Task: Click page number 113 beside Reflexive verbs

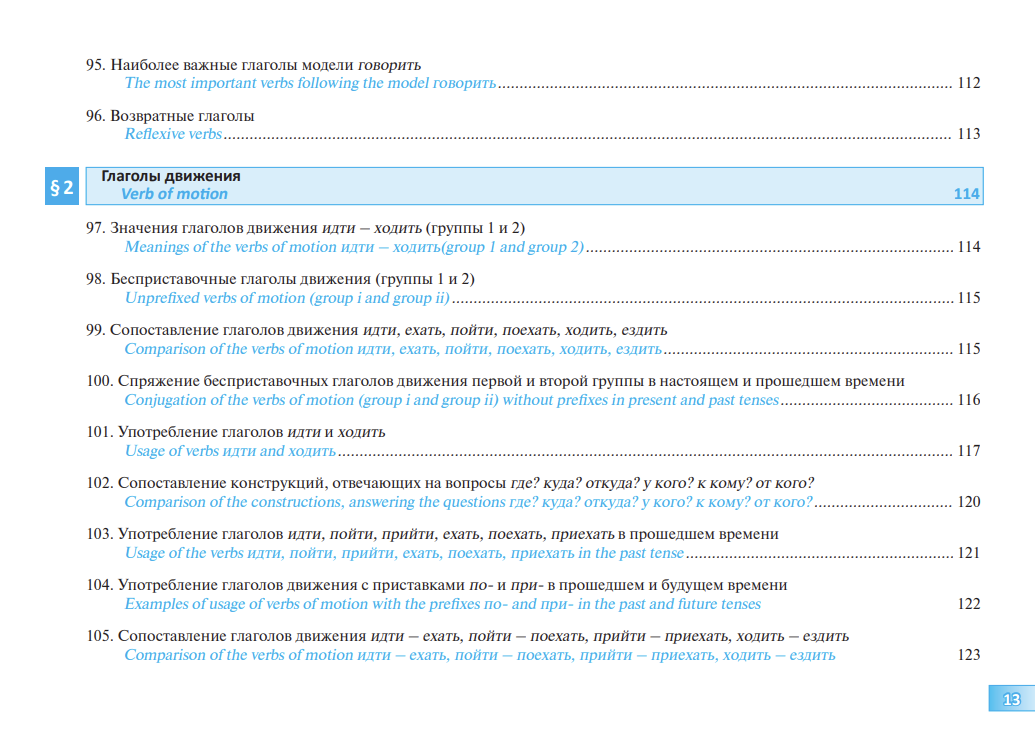Action: pos(968,134)
